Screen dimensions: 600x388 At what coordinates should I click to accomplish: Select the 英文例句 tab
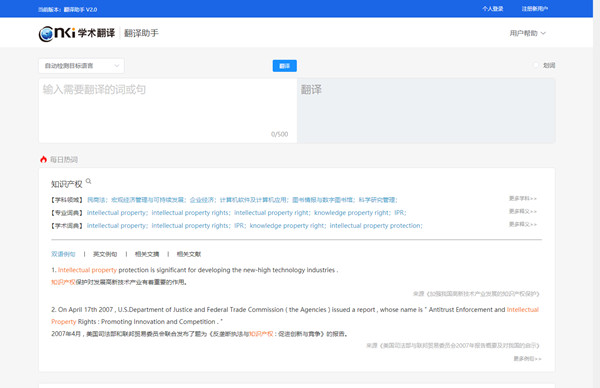(105, 254)
